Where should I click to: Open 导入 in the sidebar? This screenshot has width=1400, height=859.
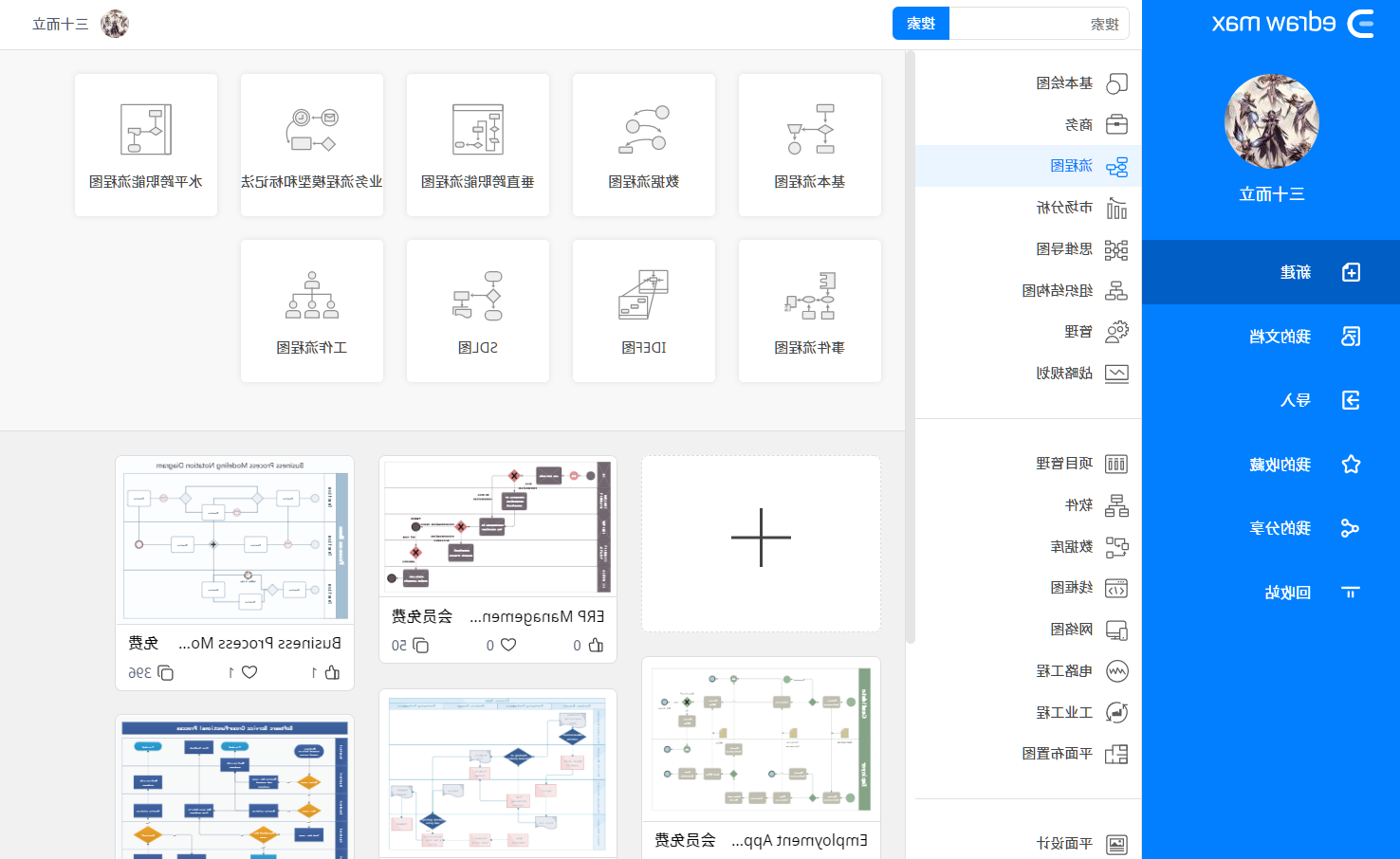[x=1271, y=400]
